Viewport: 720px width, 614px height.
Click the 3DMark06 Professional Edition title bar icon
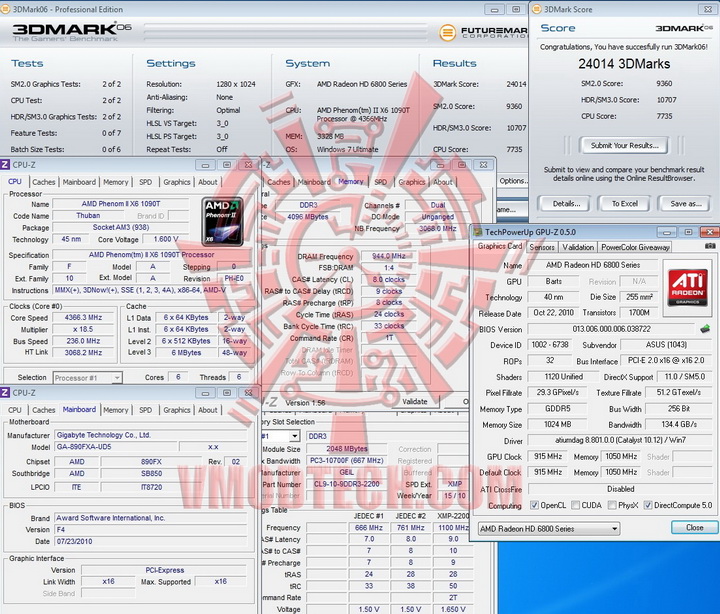click(5, 9)
